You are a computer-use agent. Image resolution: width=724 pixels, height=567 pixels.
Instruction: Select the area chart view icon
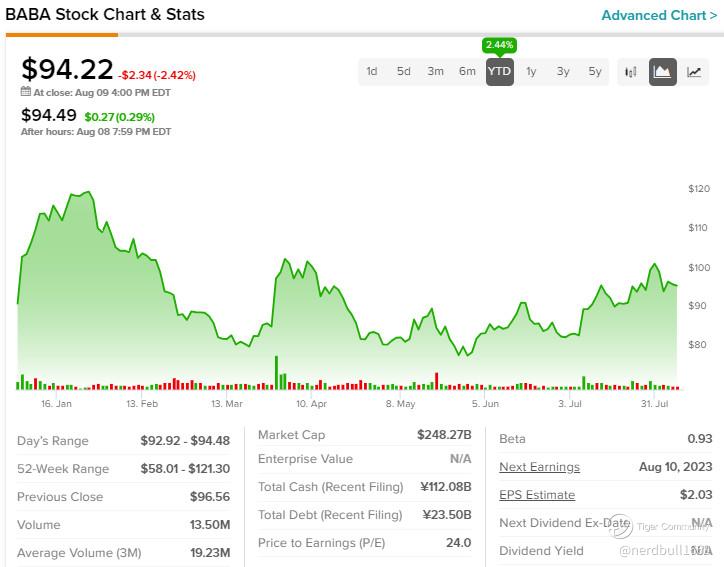[x=663, y=72]
